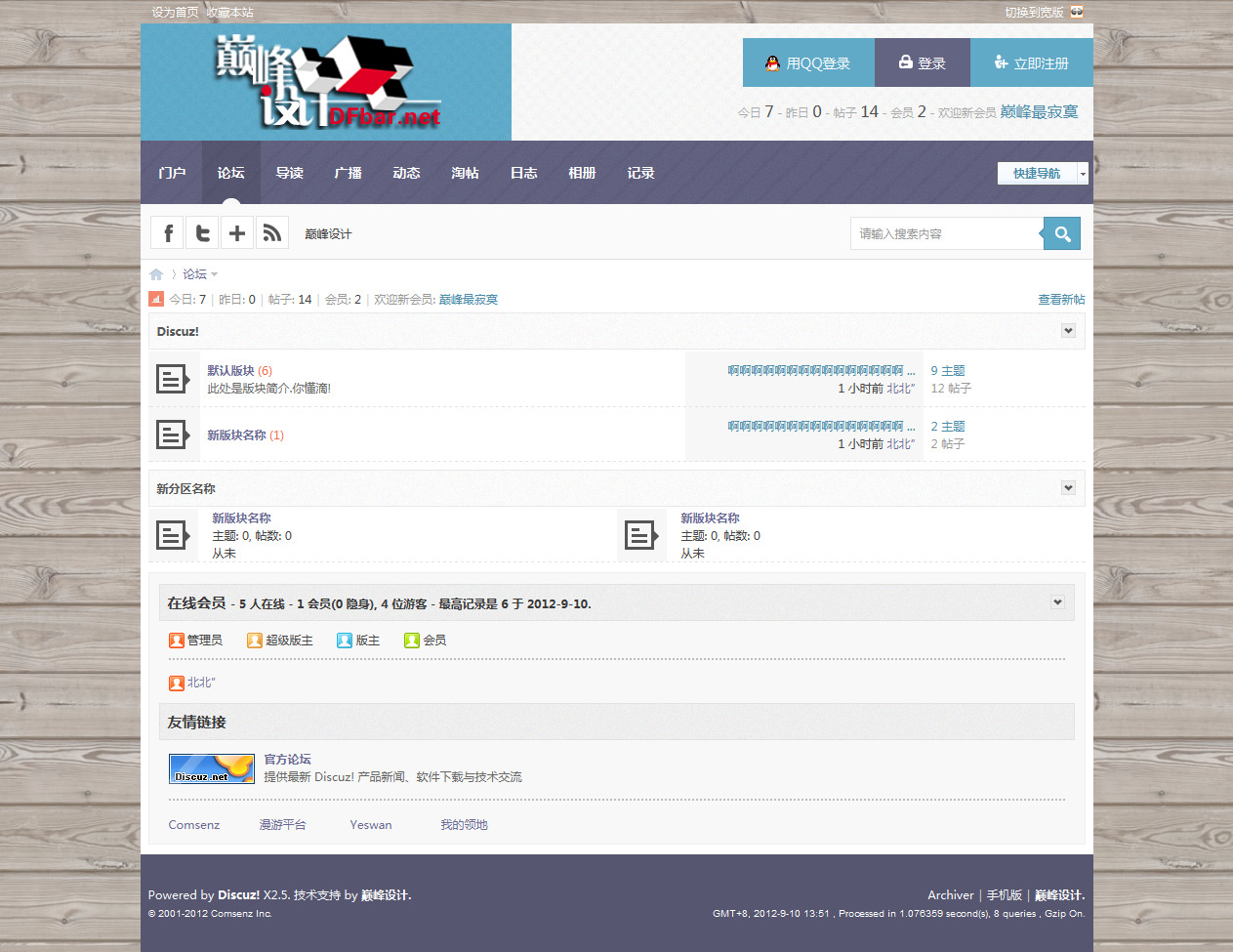The image size is (1233, 952).
Task: Click the newest member 巅峰最寂寞 in header
Action: (1039, 112)
